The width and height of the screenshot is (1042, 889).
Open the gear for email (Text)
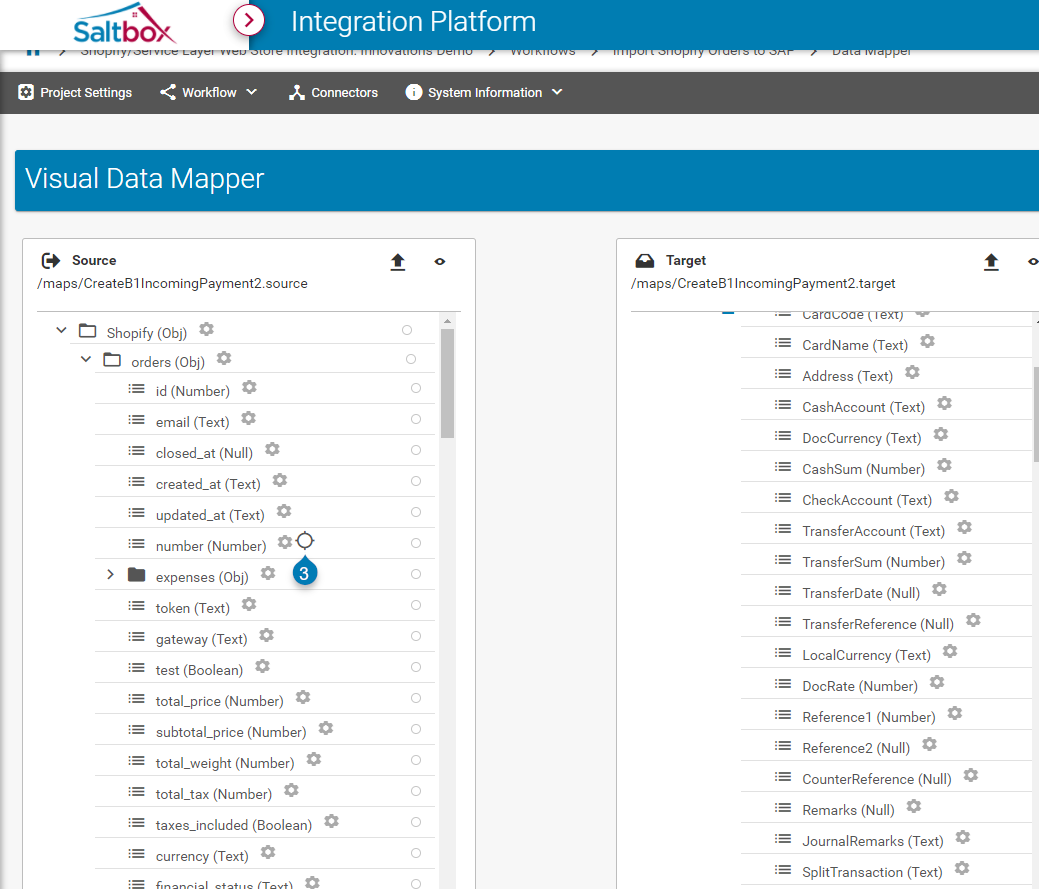tap(249, 418)
